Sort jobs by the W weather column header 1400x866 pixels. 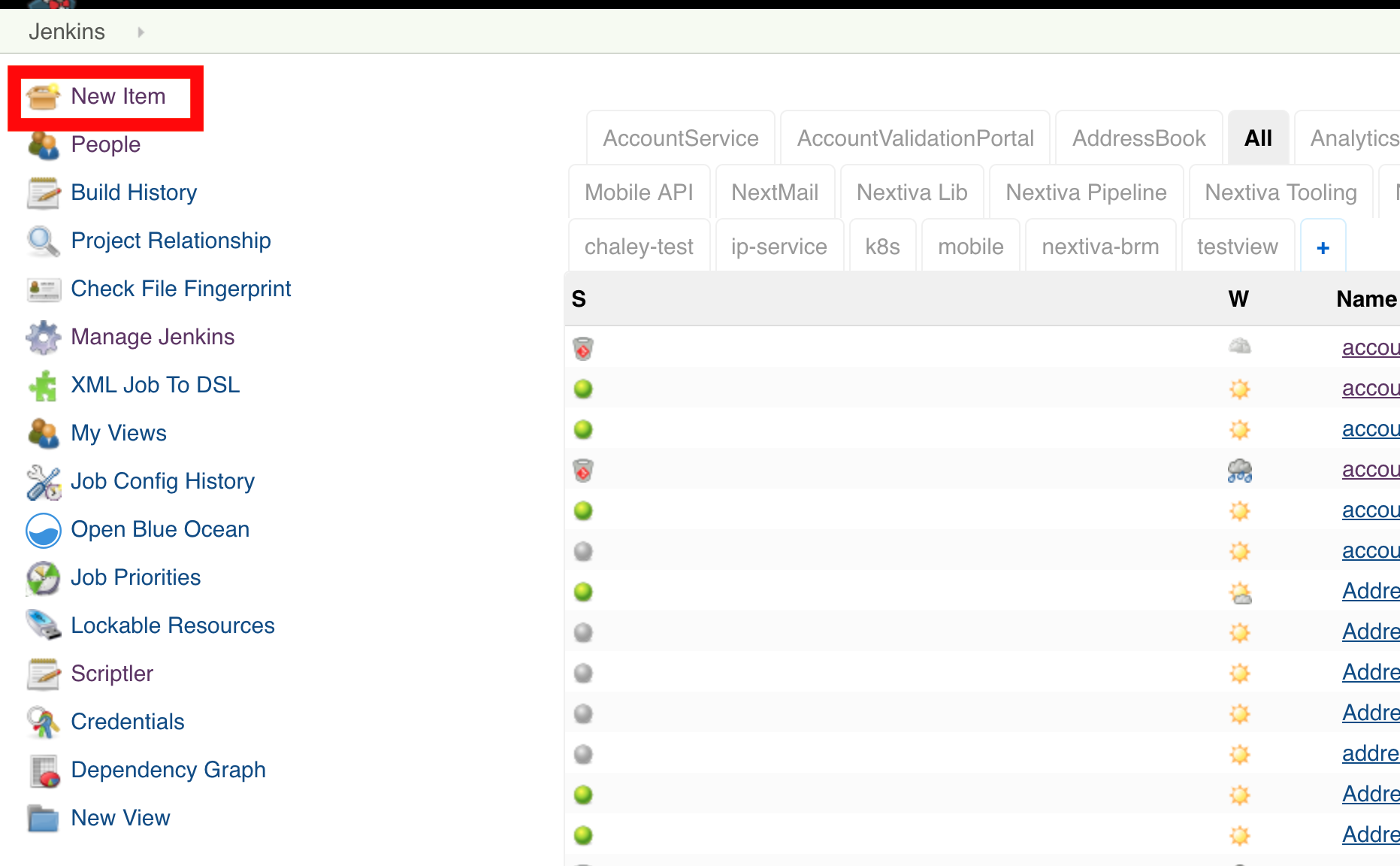[1238, 299]
